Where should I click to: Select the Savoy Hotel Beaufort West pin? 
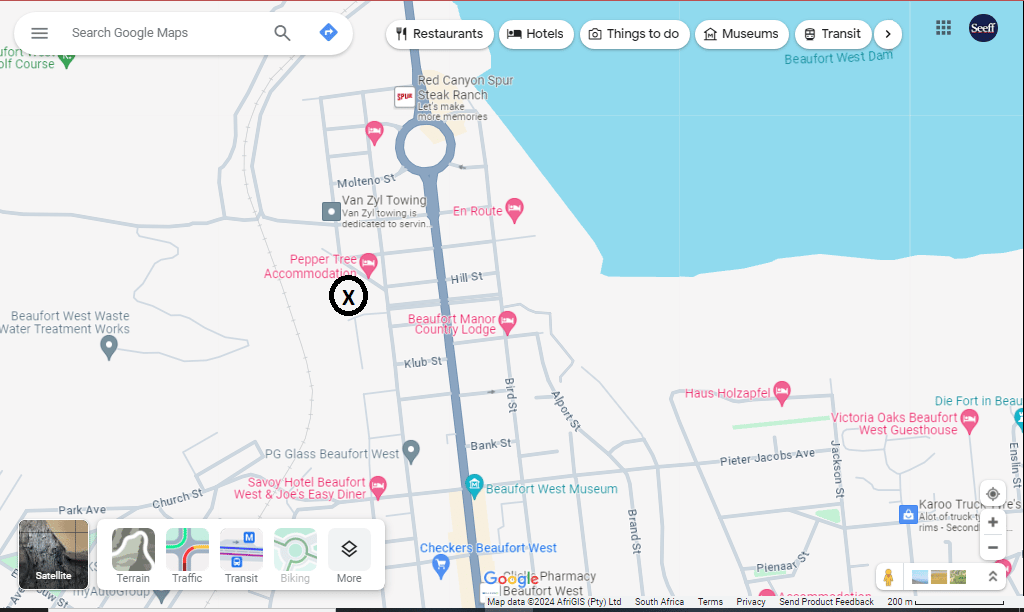(378, 487)
